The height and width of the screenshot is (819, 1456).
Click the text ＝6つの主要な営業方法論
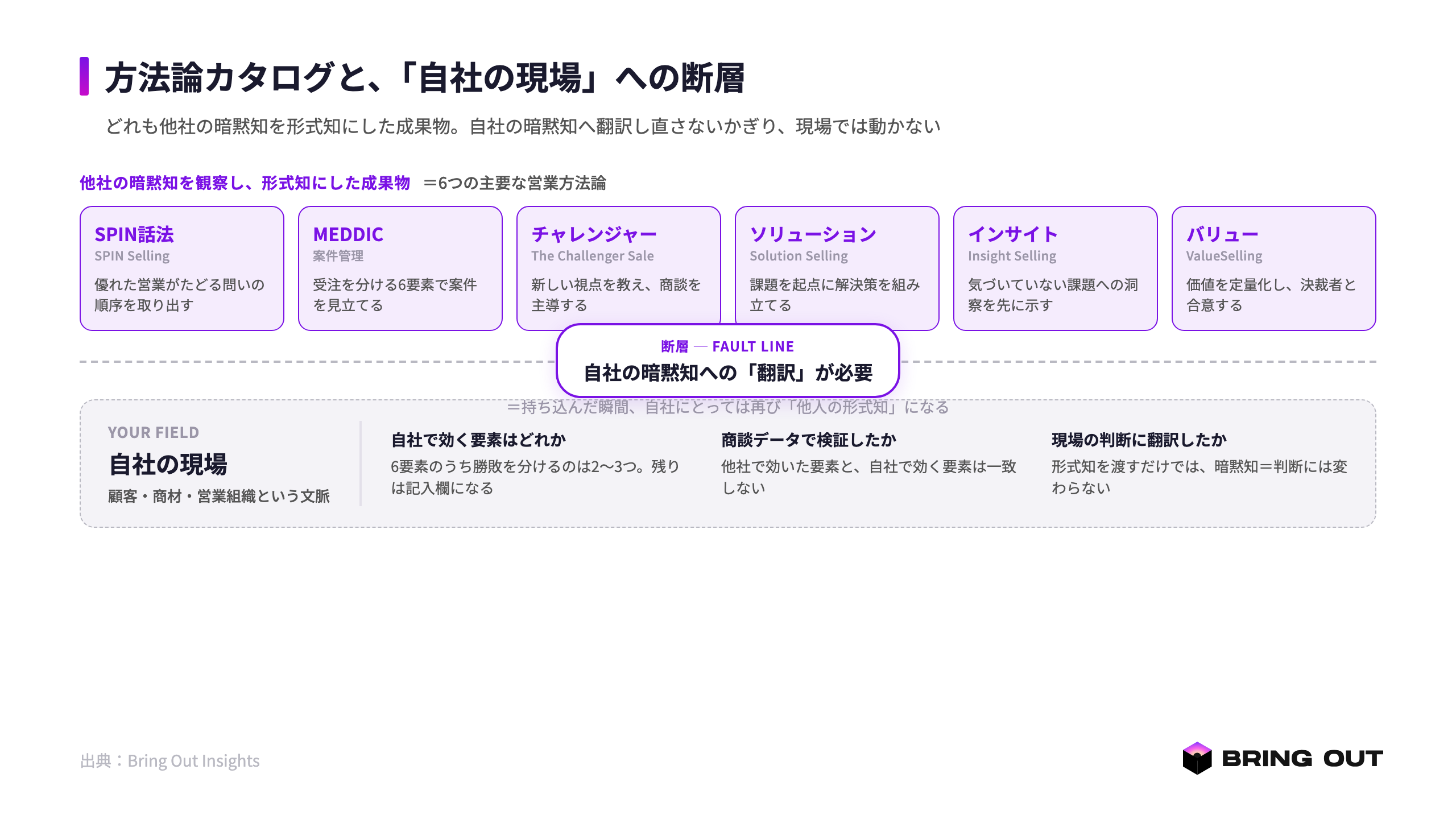pyautogui.click(x=515, y=183)
